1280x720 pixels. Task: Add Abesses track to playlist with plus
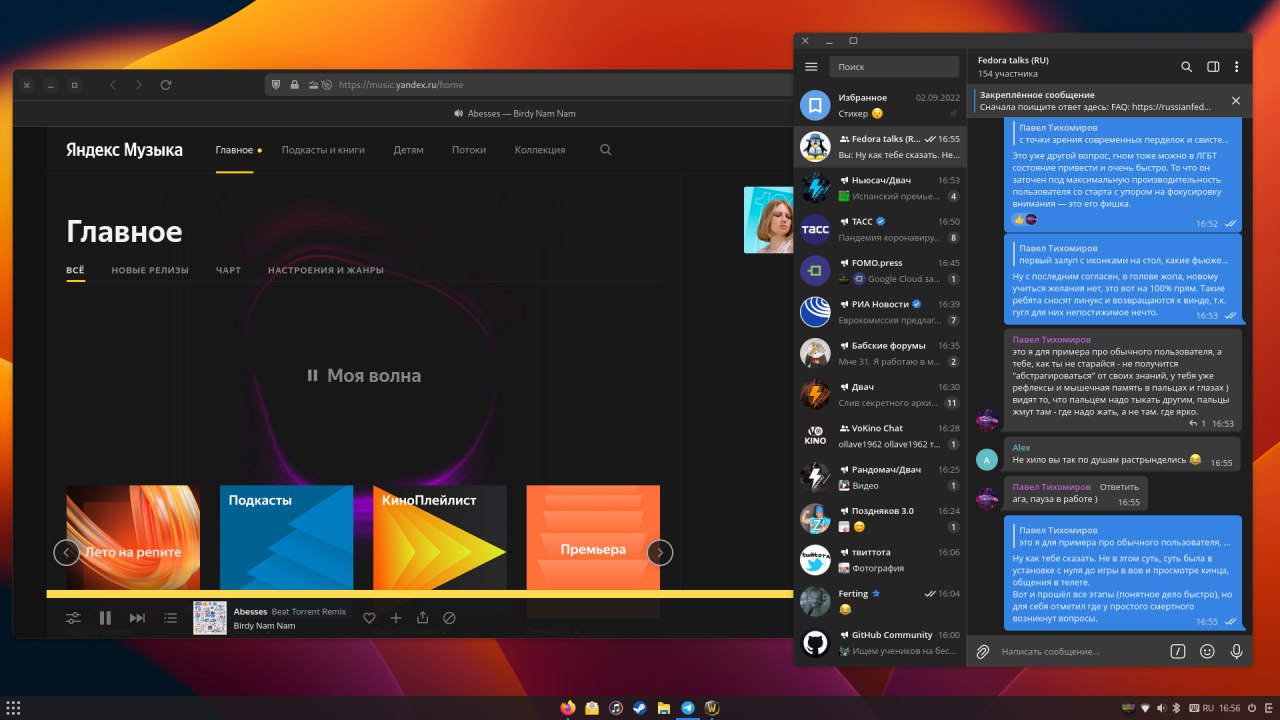click(x=396, y=618)
